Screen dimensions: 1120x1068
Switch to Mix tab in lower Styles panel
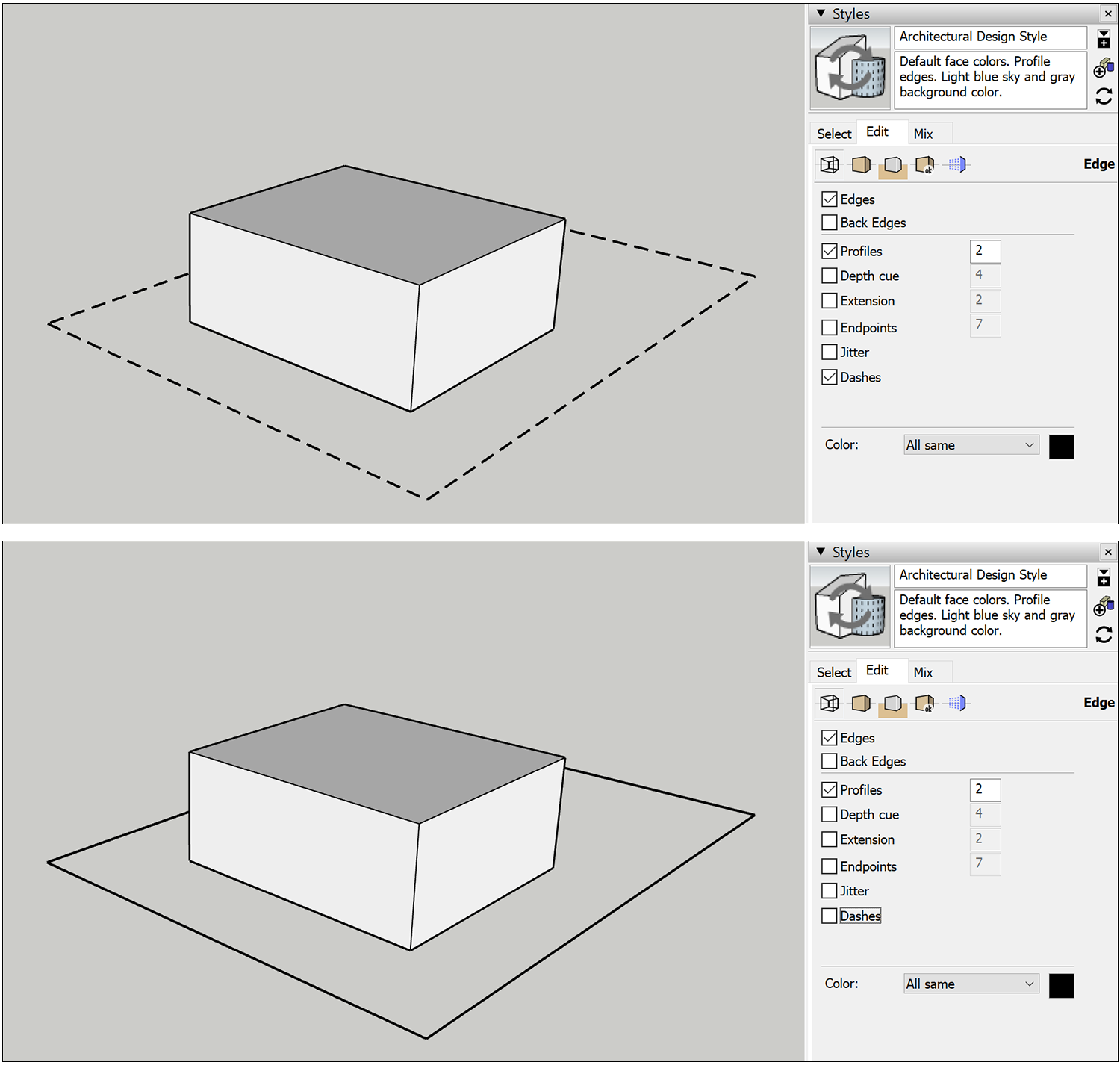(923, 672)
